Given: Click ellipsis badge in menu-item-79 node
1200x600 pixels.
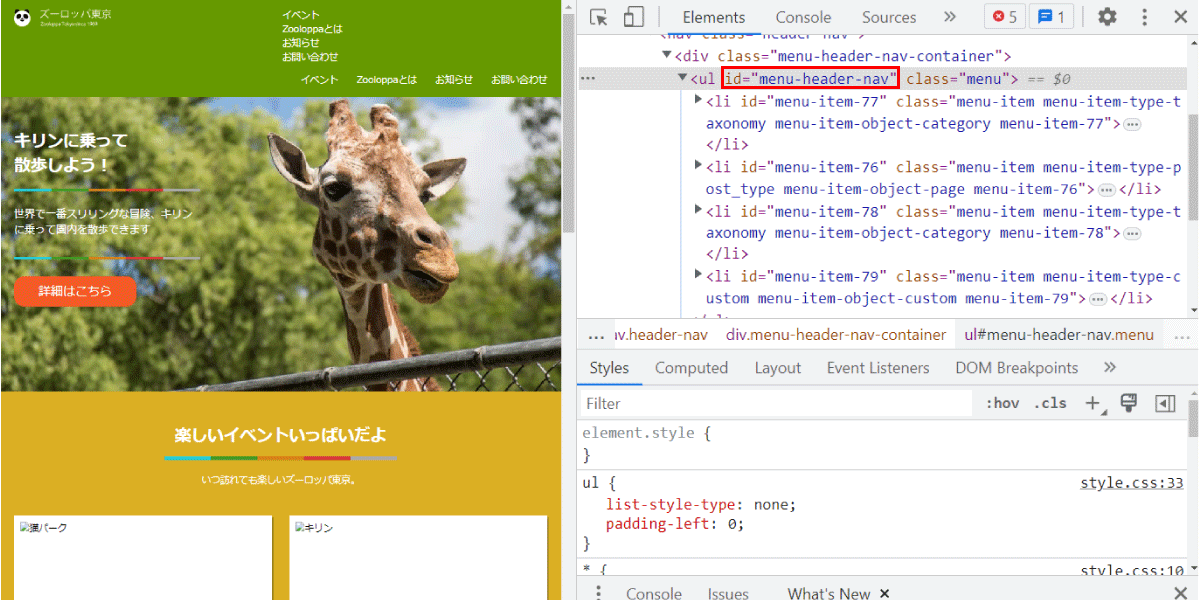Looking at the screenshot, I should point(1097,298).
